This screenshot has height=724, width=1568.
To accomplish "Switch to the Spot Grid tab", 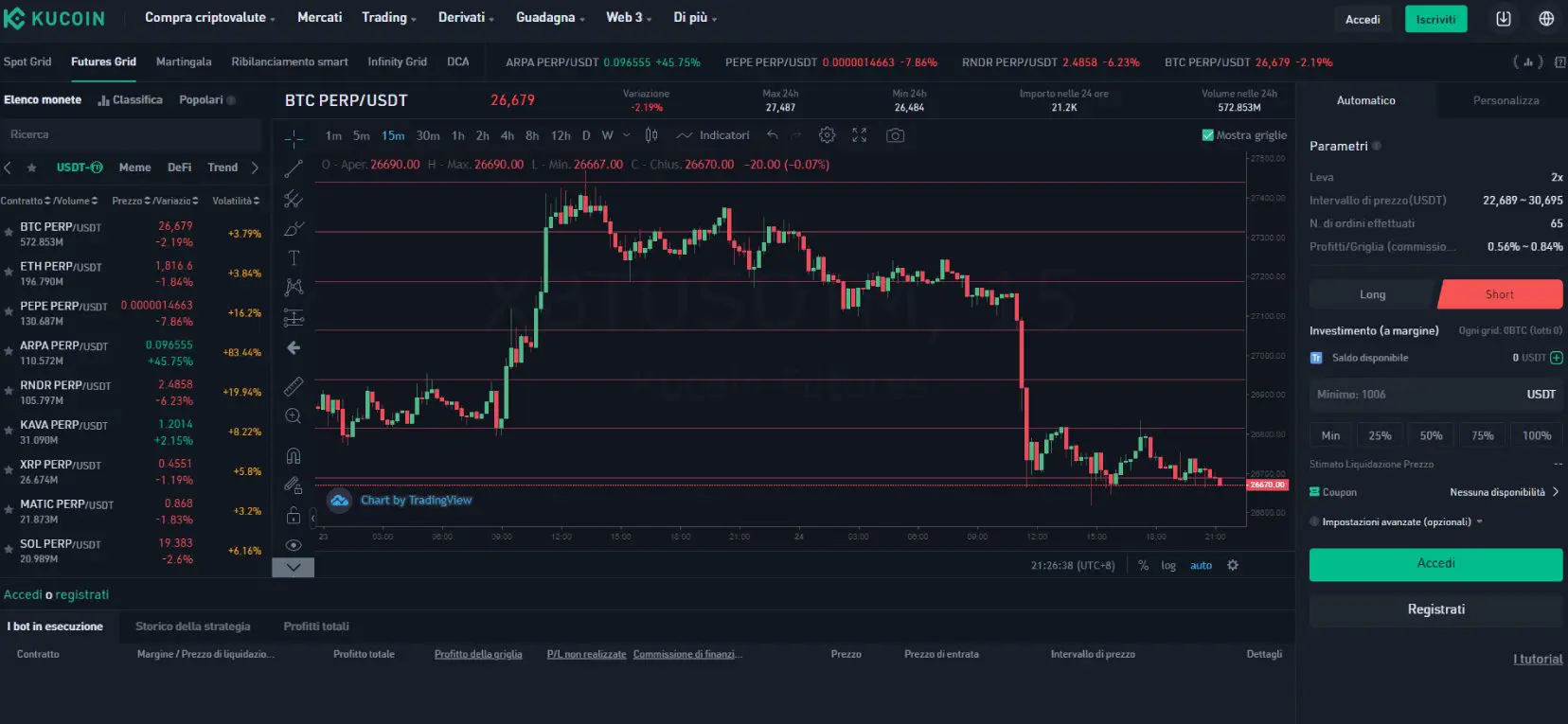I will click(x=27, y=62).
